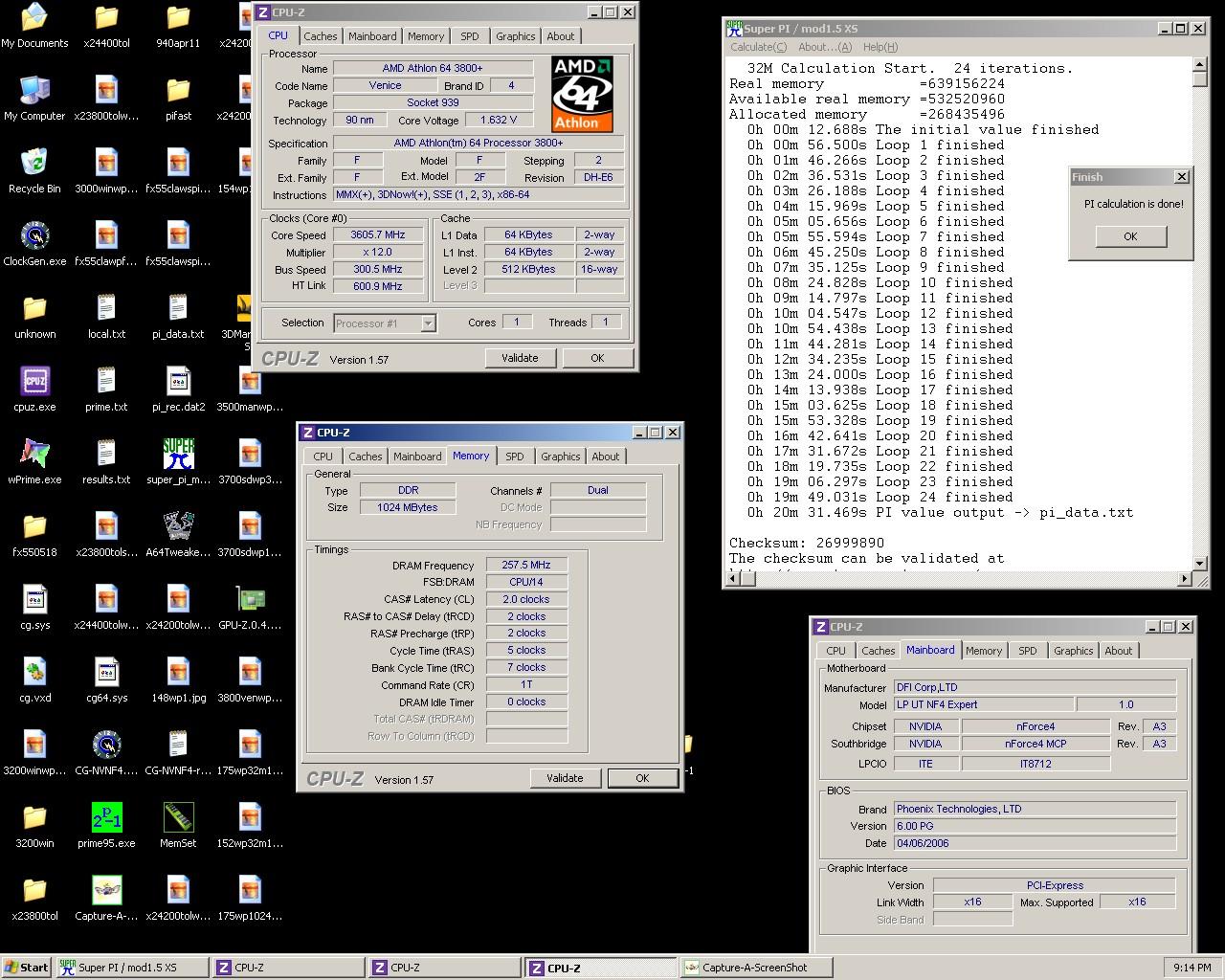Open the My Documents desktop icon
The width and height of the screenshot is (1225, 980).
point(34,26)
